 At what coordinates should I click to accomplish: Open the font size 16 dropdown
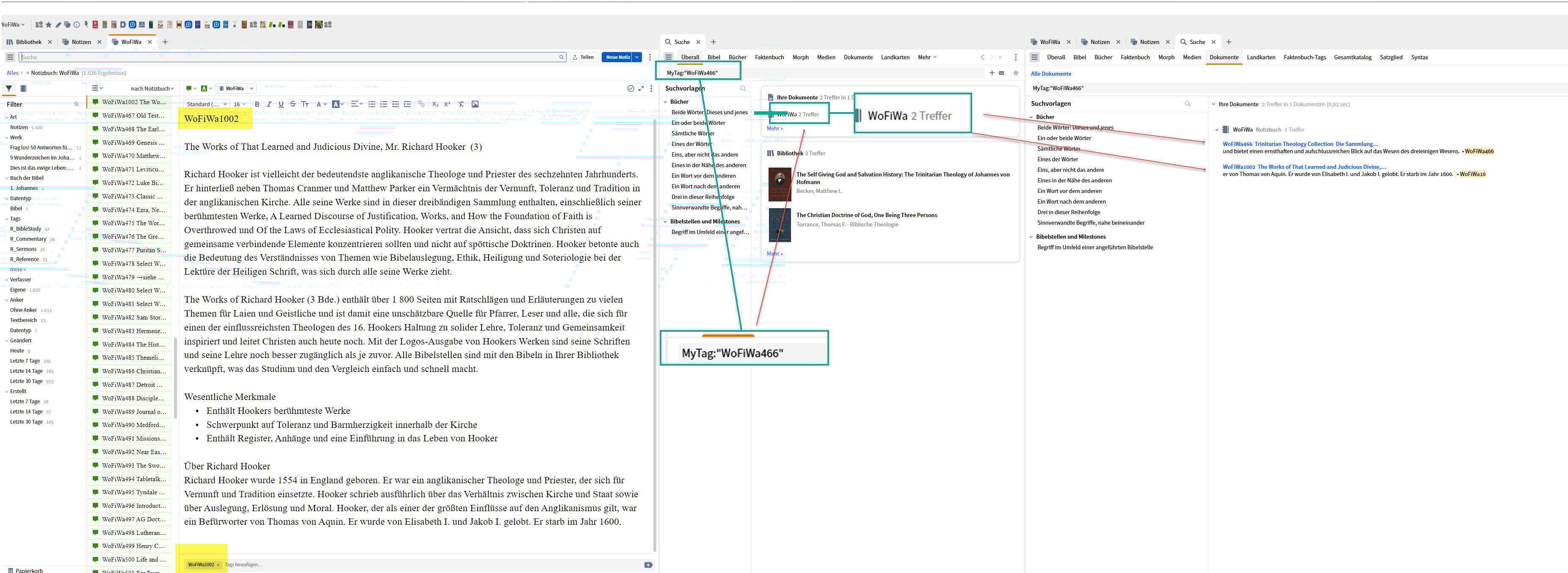tap(239, 104)
